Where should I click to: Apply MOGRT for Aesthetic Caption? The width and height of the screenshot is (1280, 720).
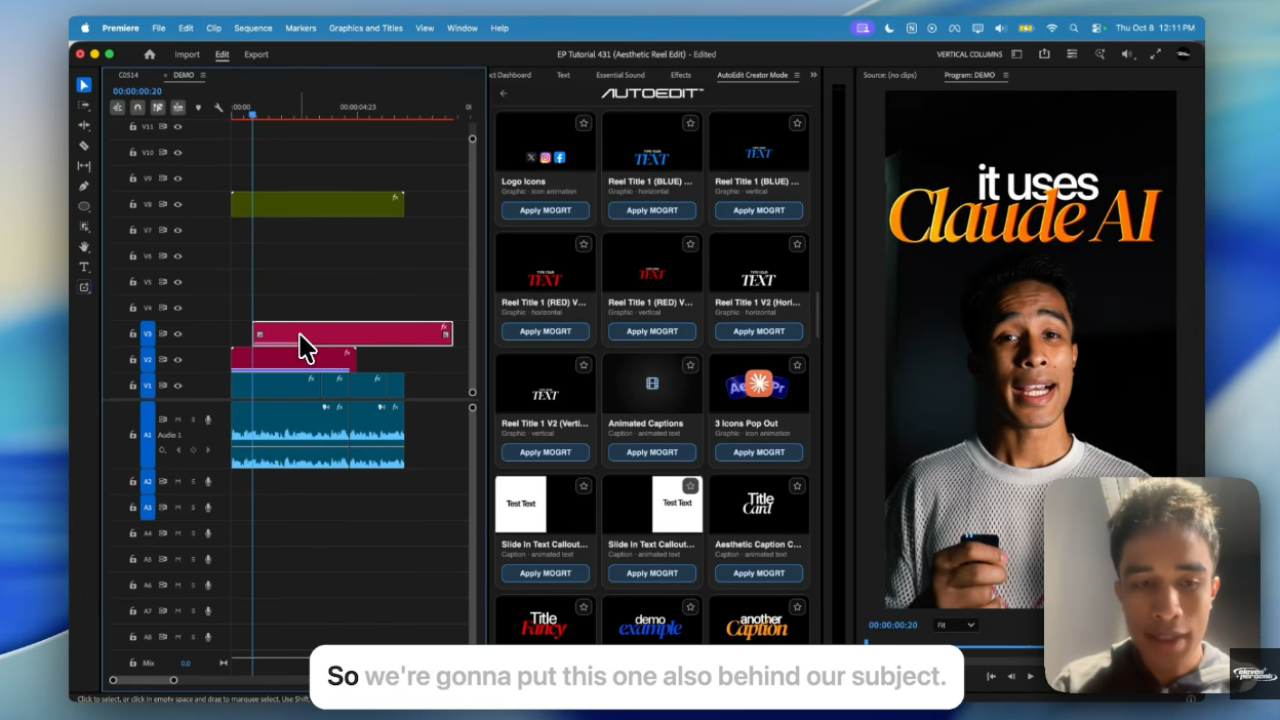coord(759,573)
